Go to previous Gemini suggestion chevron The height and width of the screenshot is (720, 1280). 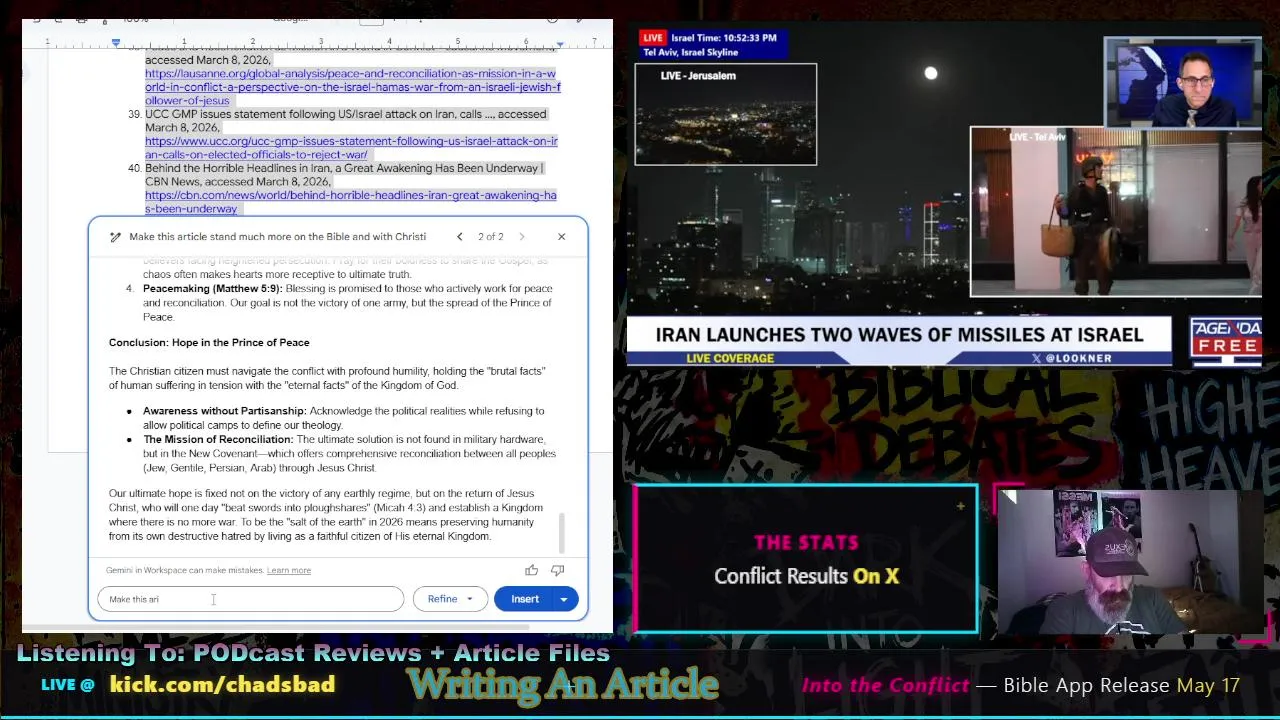(459, 237)
